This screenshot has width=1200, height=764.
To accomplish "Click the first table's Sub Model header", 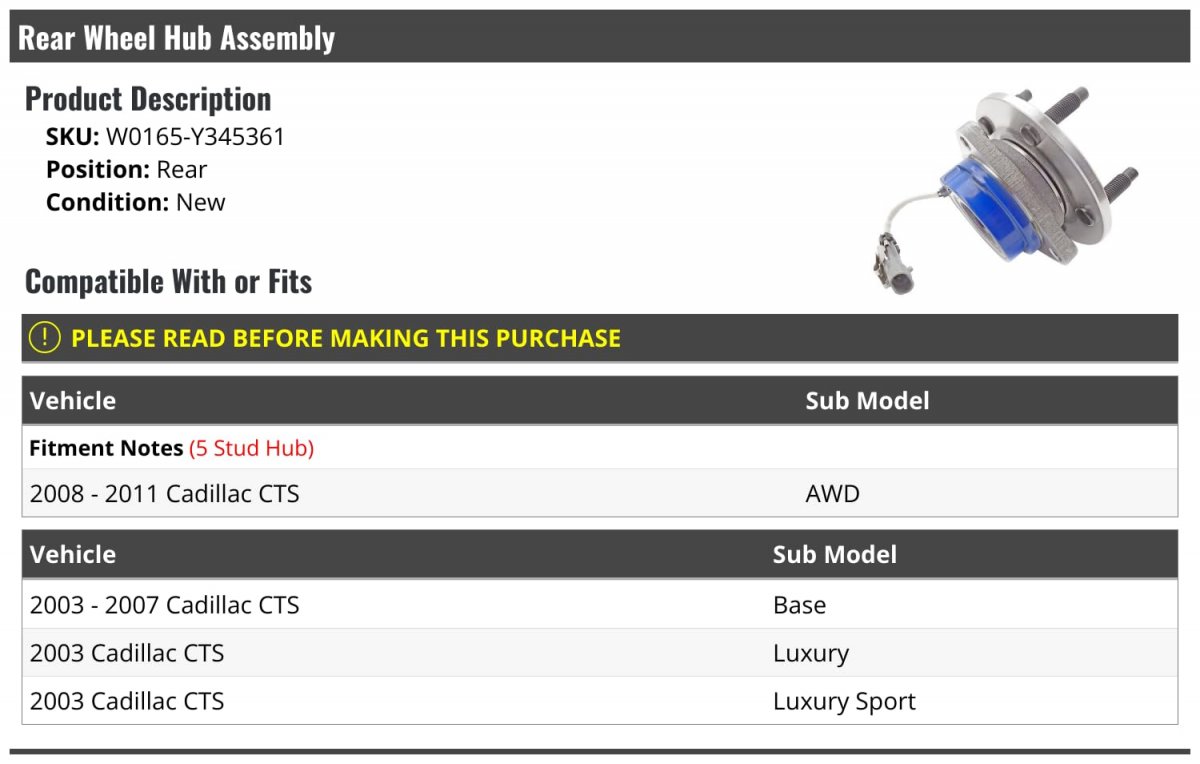I will click(867, 401).
